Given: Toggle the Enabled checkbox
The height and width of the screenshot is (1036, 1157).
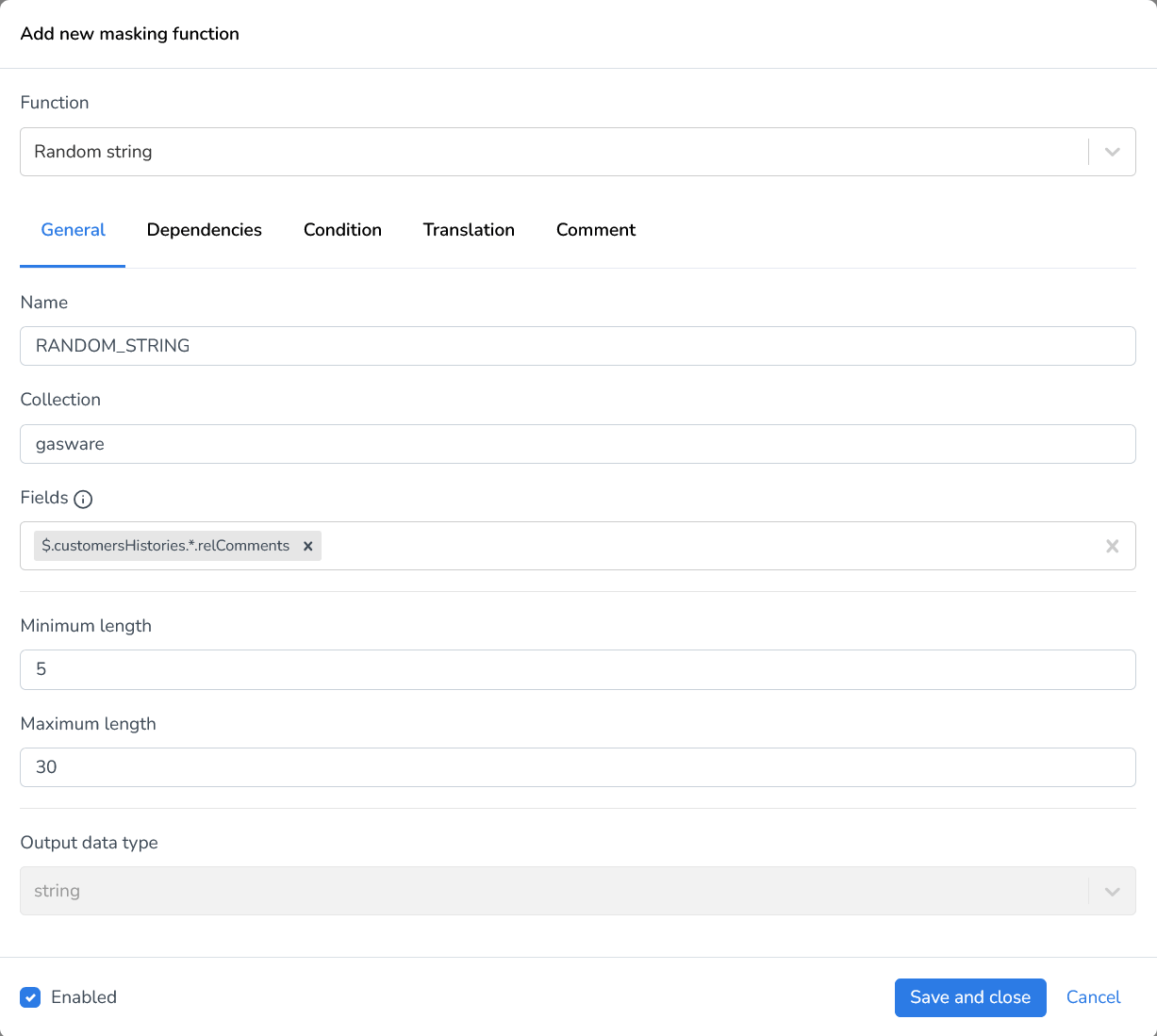Looking at the screenshot, I should click(31, 997).
